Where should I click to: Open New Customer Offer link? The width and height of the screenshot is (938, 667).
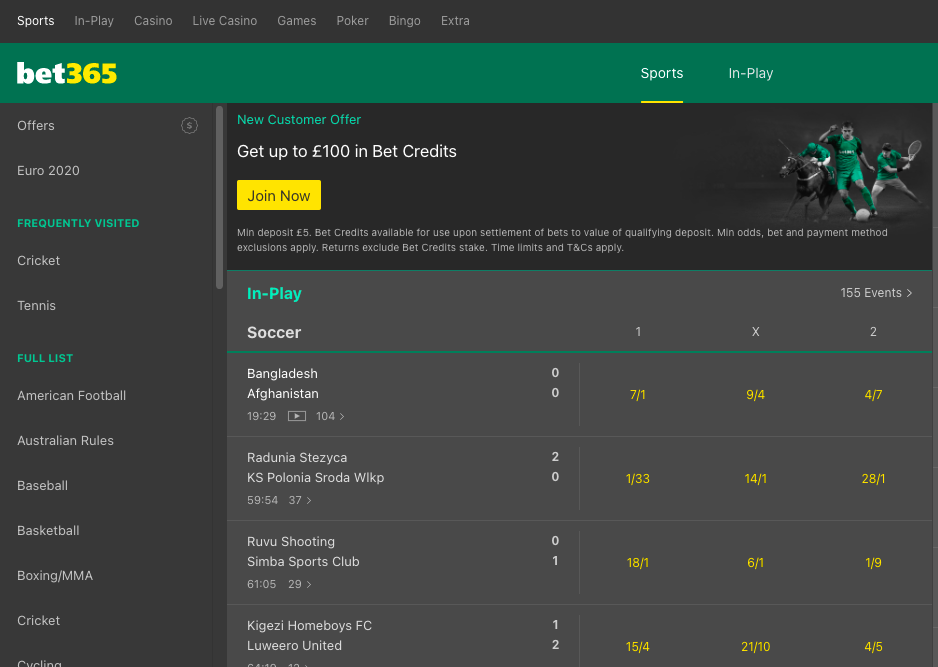point(299,120)
